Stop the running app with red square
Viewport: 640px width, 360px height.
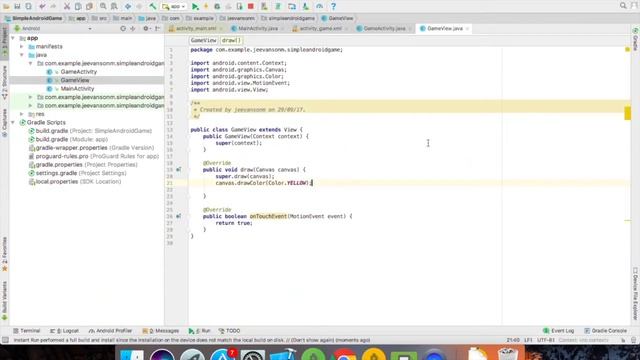251,6
